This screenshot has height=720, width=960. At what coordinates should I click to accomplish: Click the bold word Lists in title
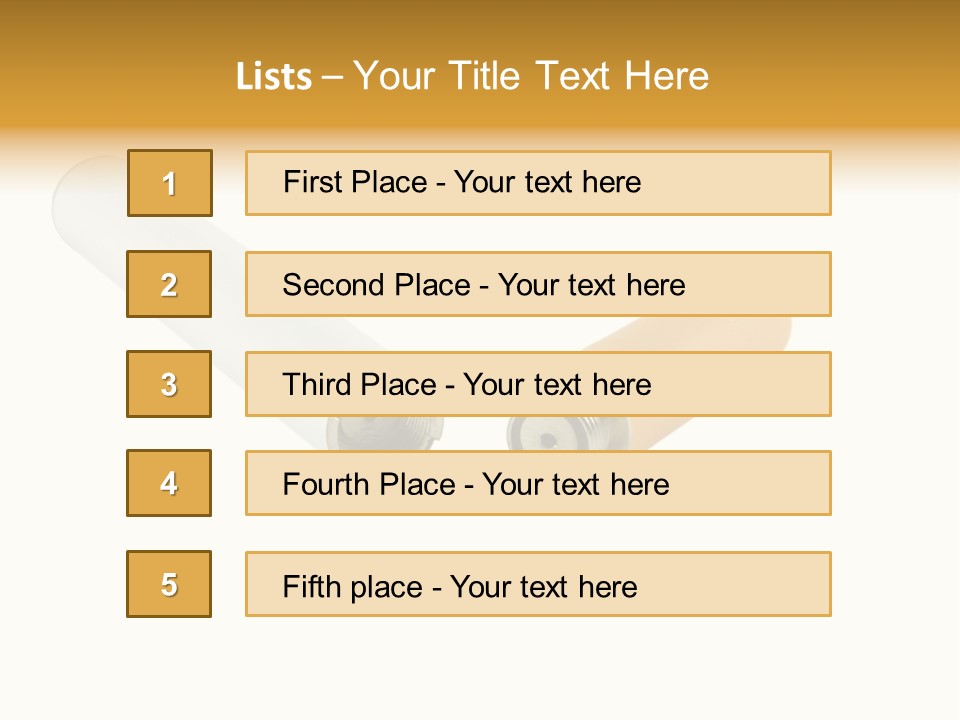pyautogui.click(x=274, y=77)
